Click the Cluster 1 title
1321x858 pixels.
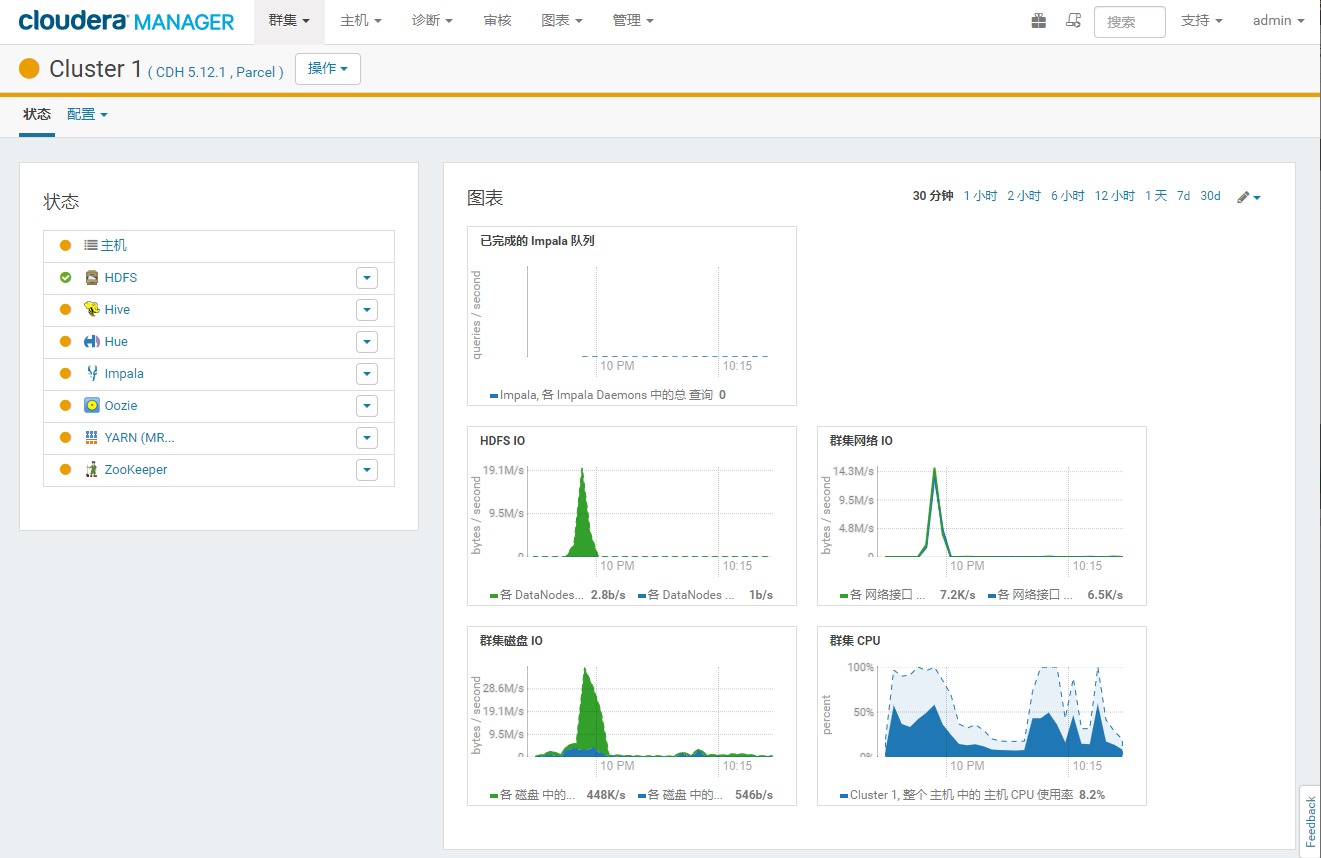coord(95,69)
